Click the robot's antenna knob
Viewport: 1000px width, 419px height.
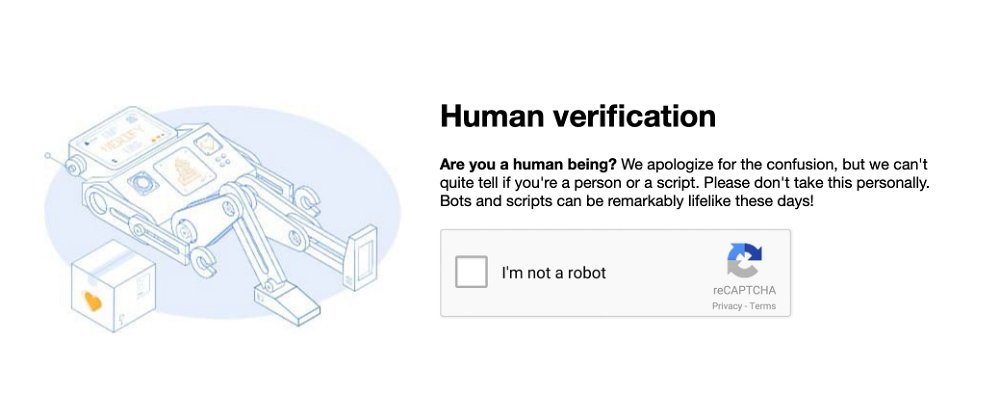pyautogui.click(x=47, y=155)
